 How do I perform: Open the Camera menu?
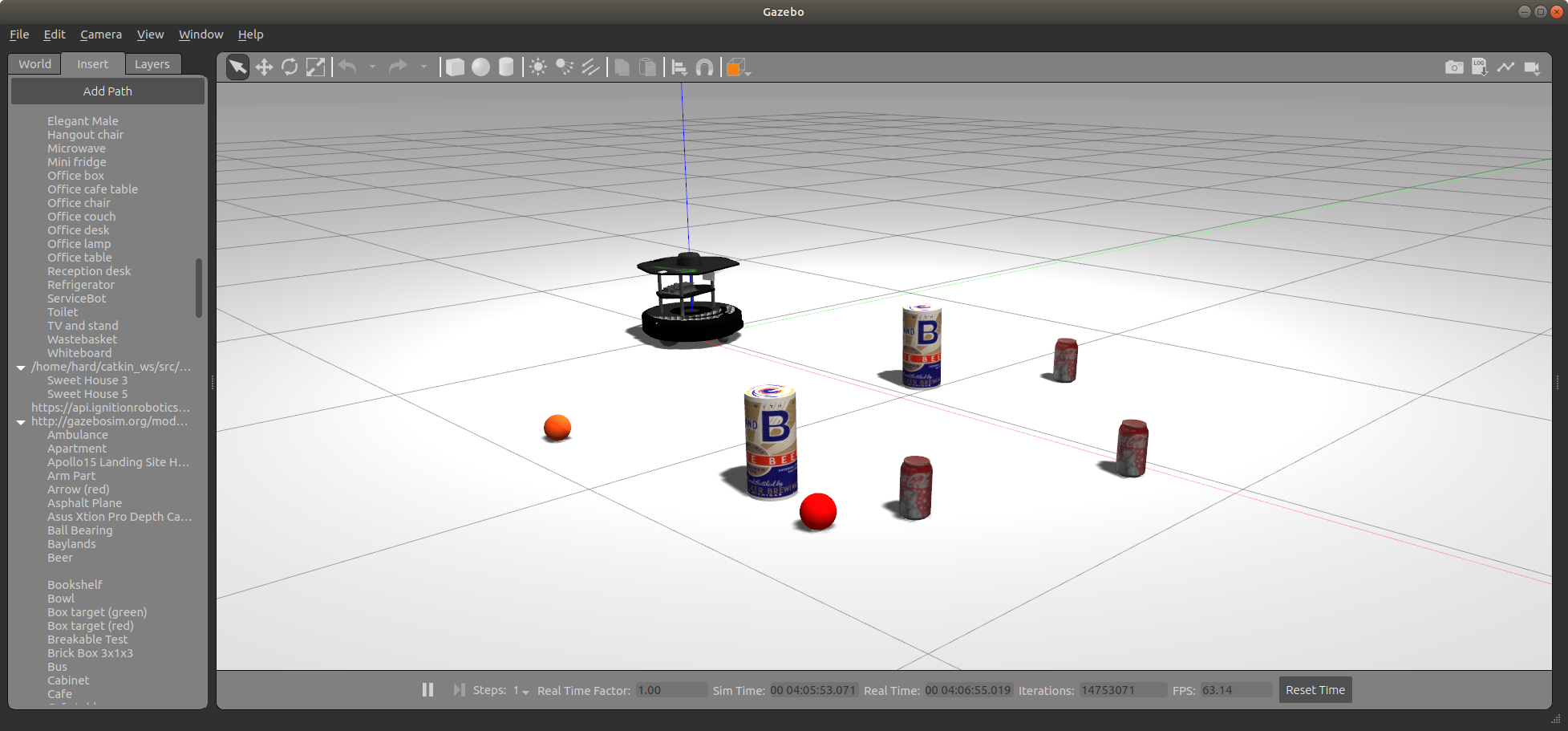101,35
